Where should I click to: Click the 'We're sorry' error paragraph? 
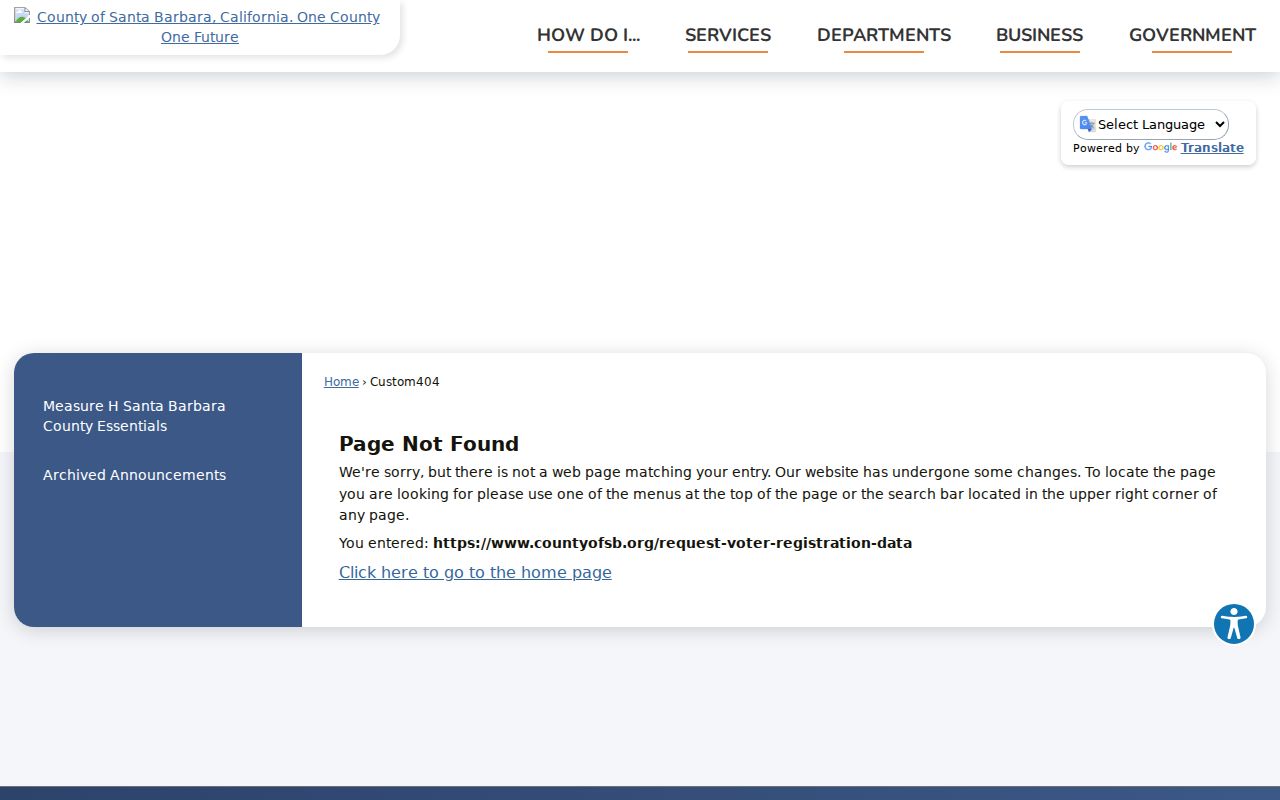tap(778, 494)
